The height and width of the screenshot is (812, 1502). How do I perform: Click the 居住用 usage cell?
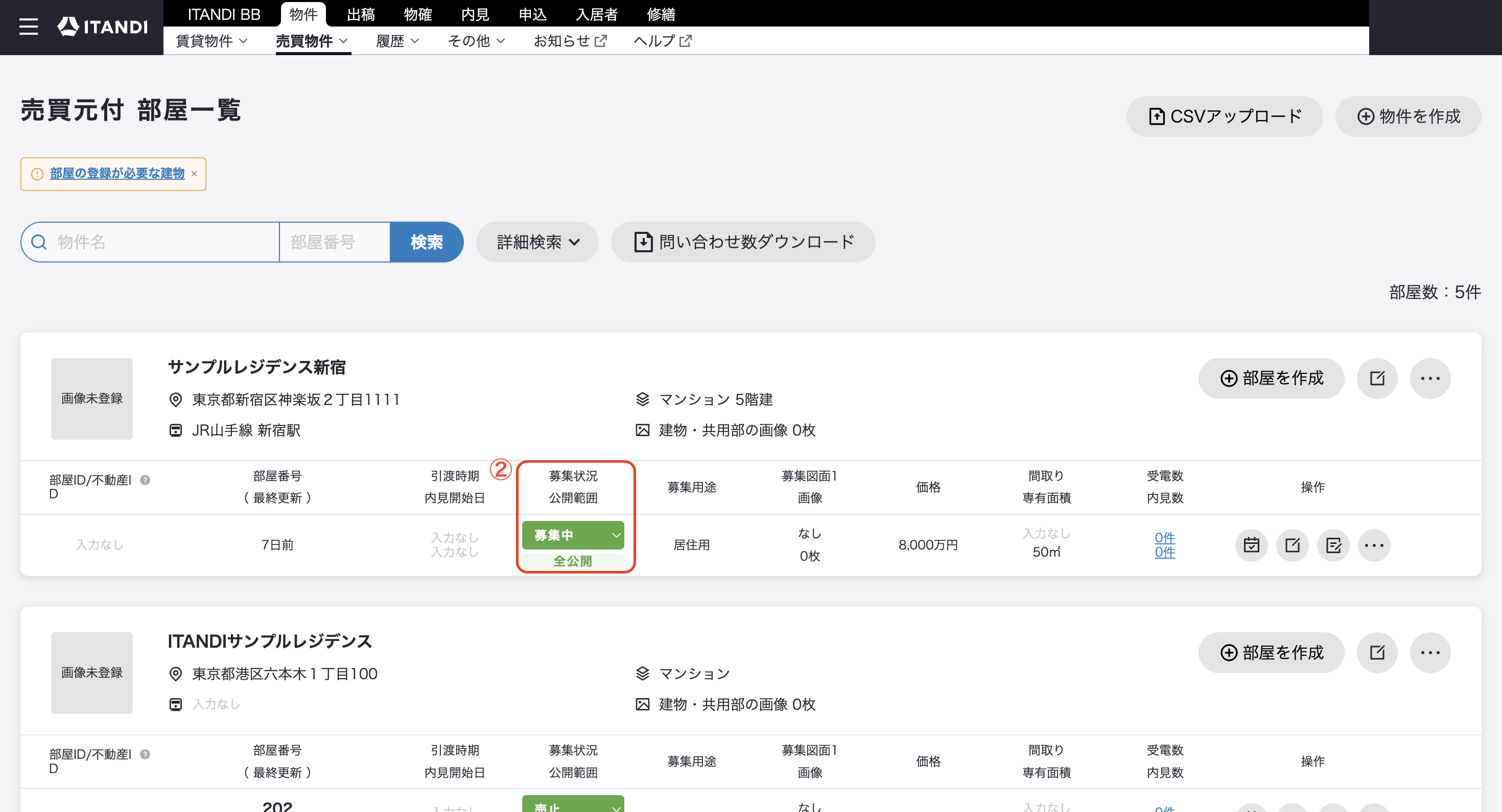pos(692,545)
